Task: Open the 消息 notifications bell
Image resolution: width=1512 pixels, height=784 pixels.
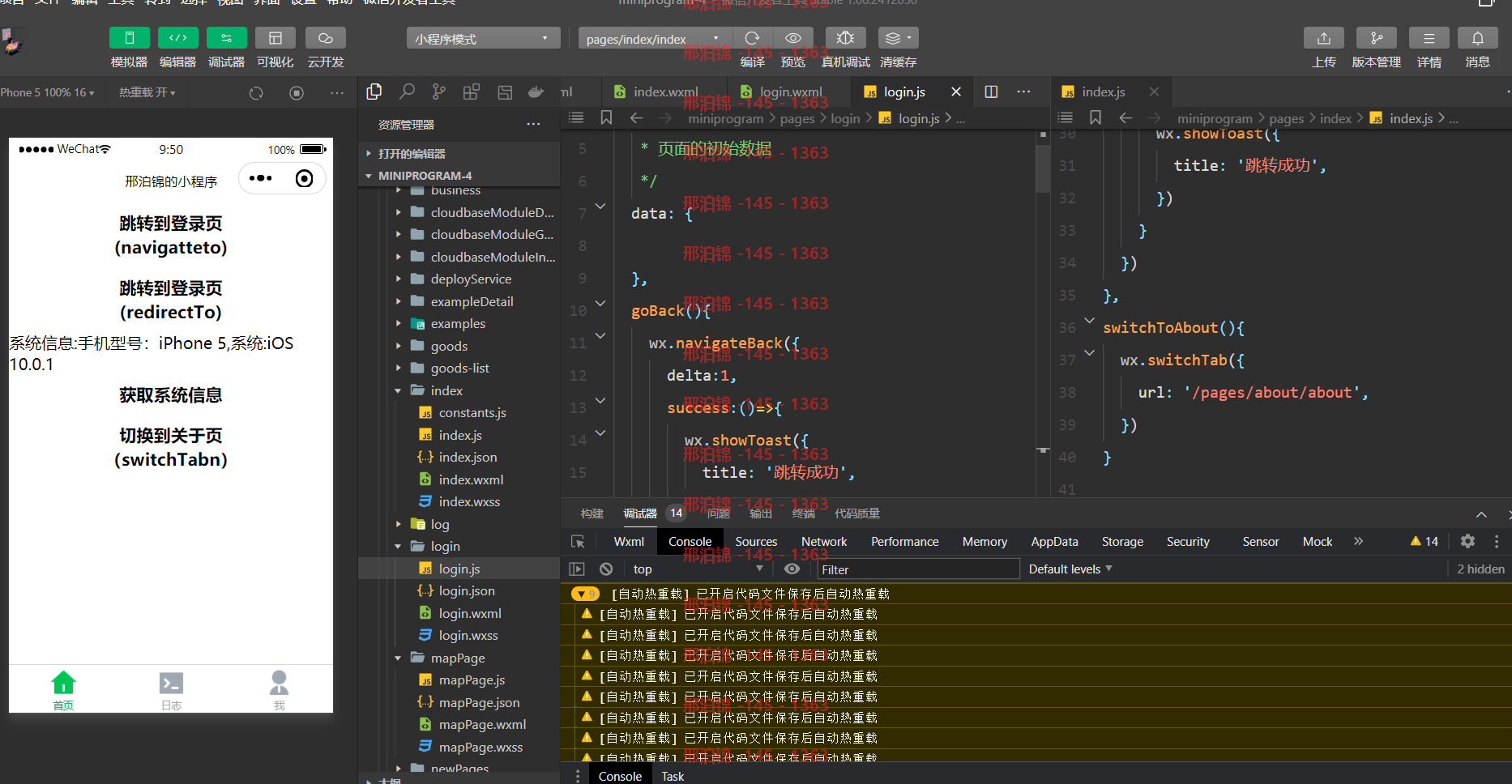Action: pyautogui.click(x=1478, y=38)
